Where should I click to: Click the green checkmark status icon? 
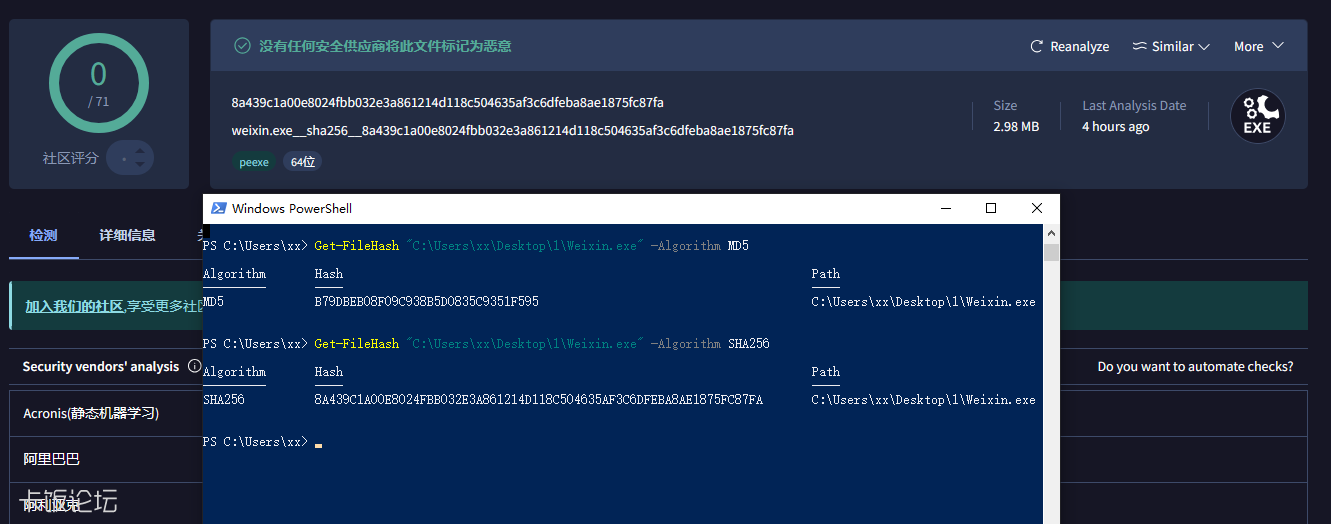pyautogui.click(x=242, y=46)
